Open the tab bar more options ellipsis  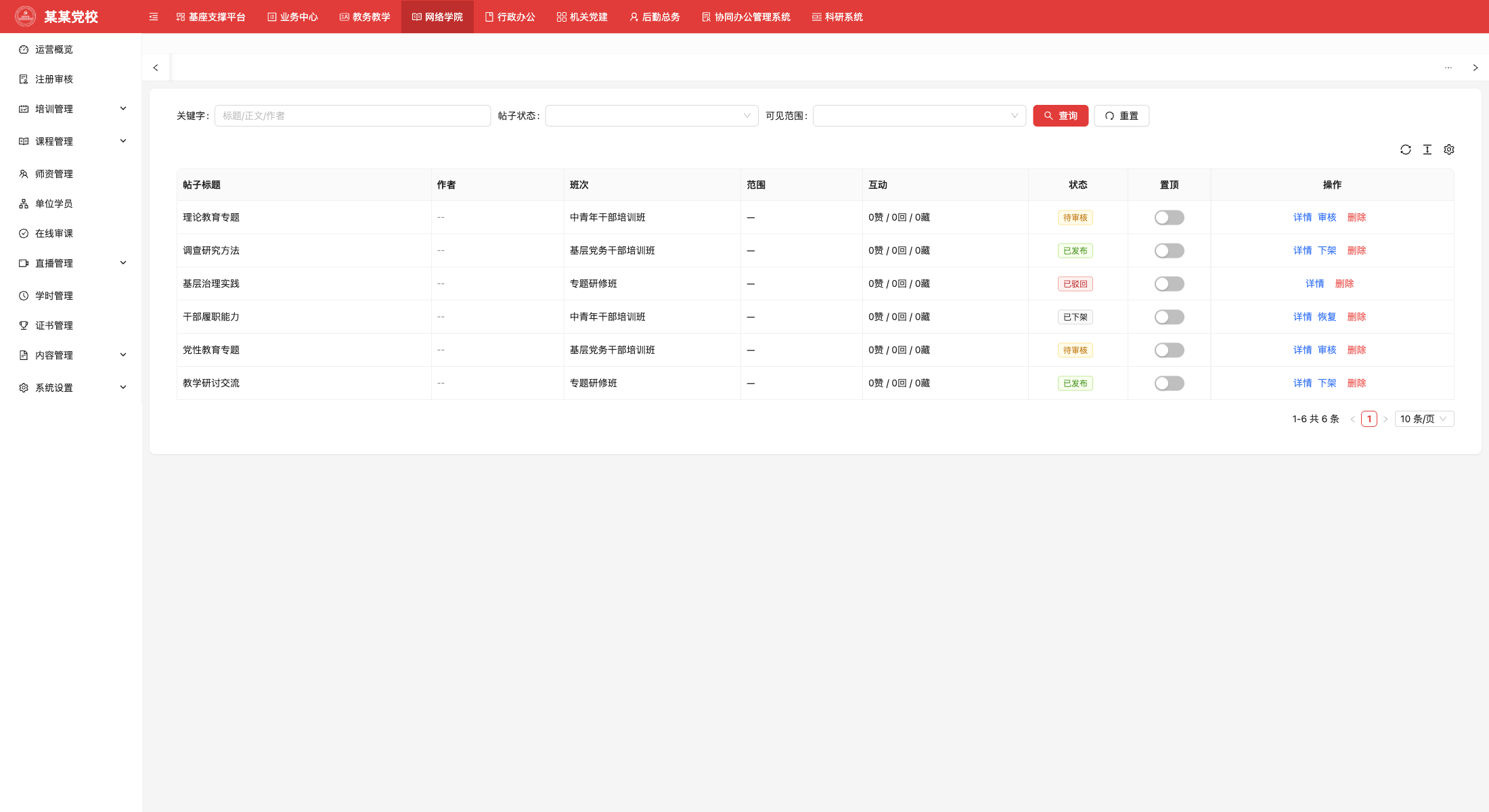click(1448, 68)
